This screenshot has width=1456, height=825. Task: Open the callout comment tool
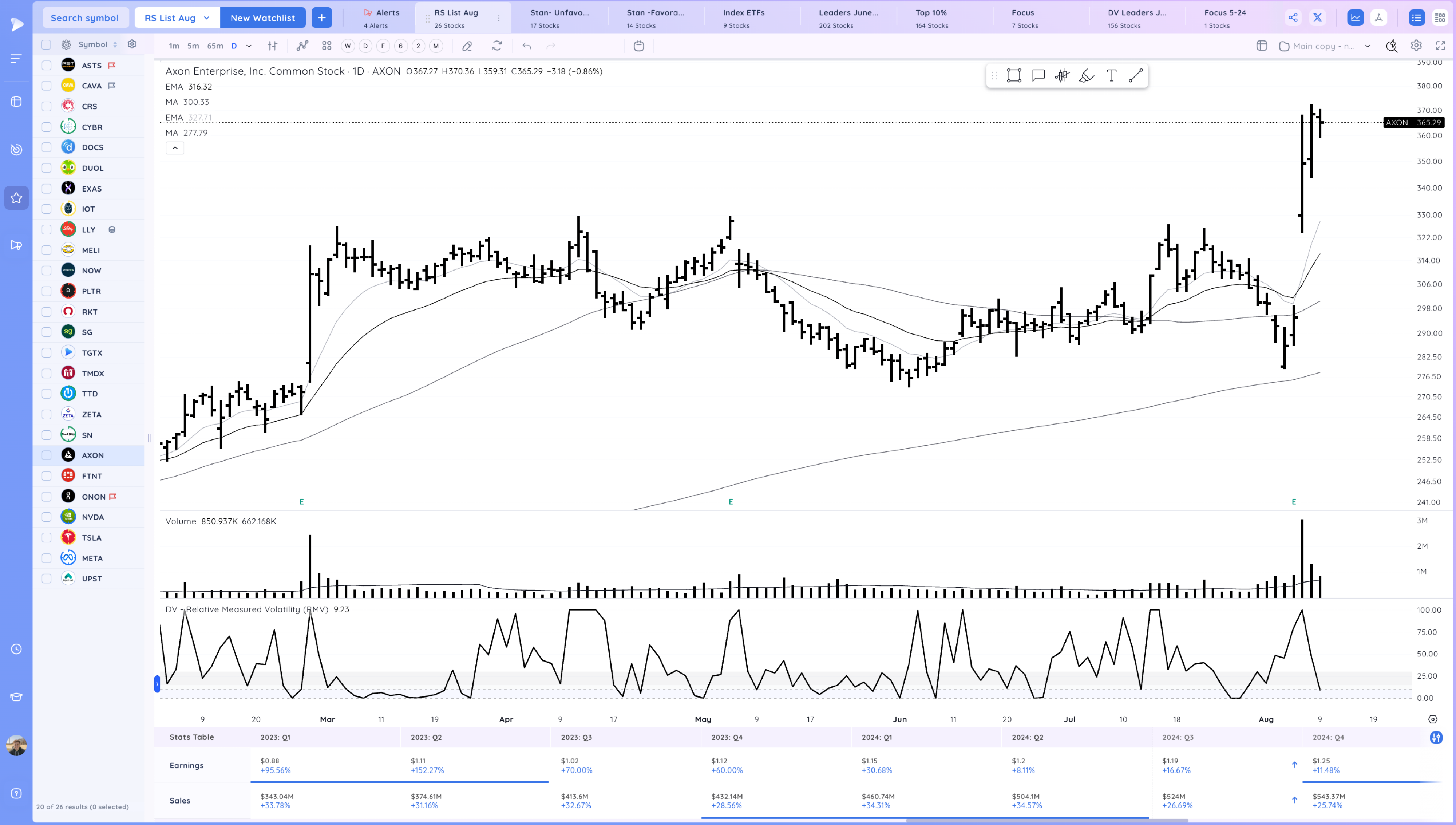tap(1038, 76)
